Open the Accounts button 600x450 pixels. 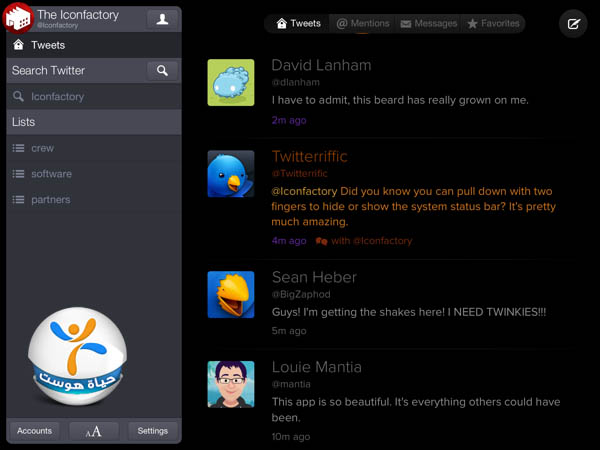[34, 431]
